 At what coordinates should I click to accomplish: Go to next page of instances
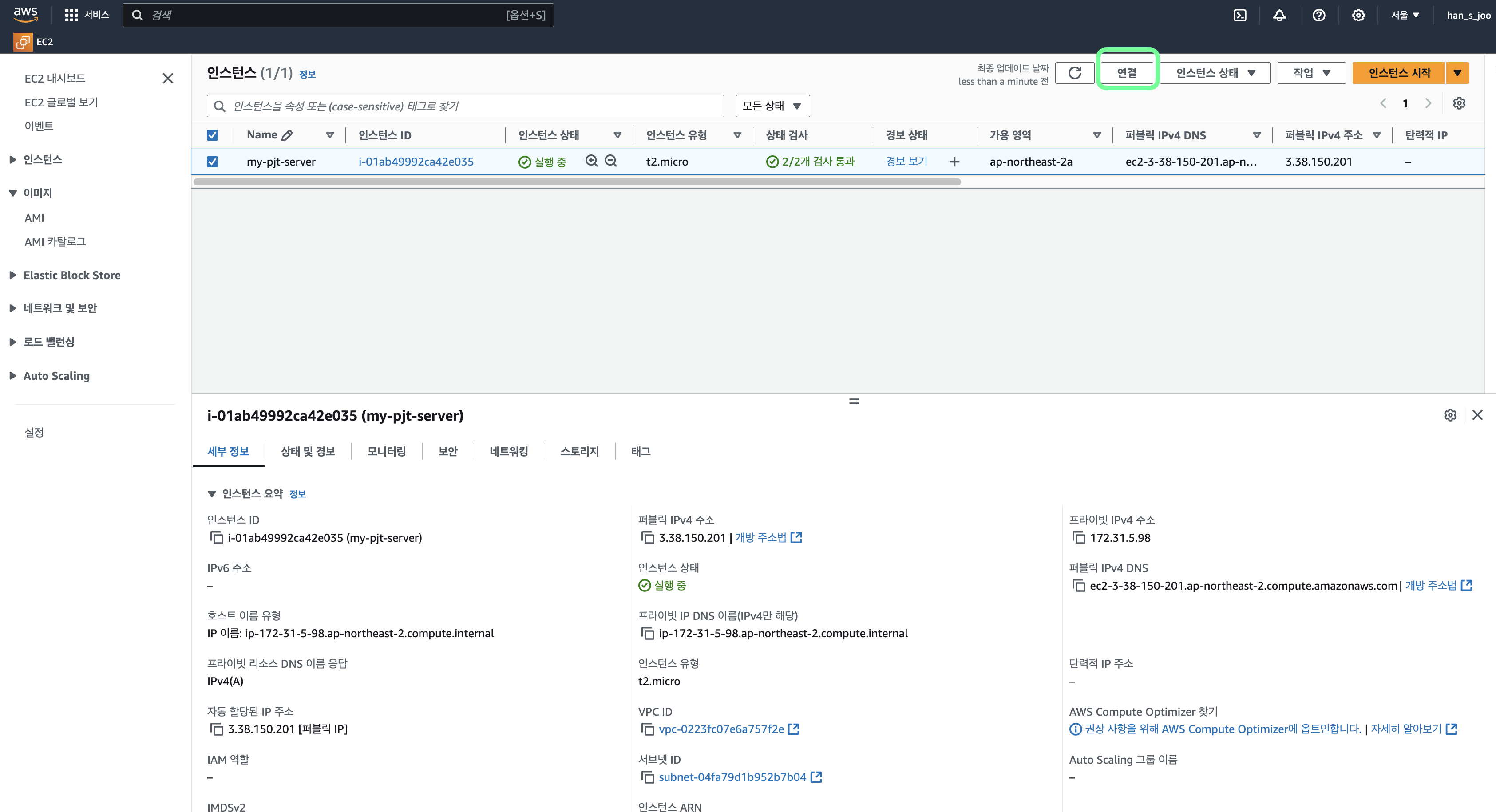[x=1428, y=103]
